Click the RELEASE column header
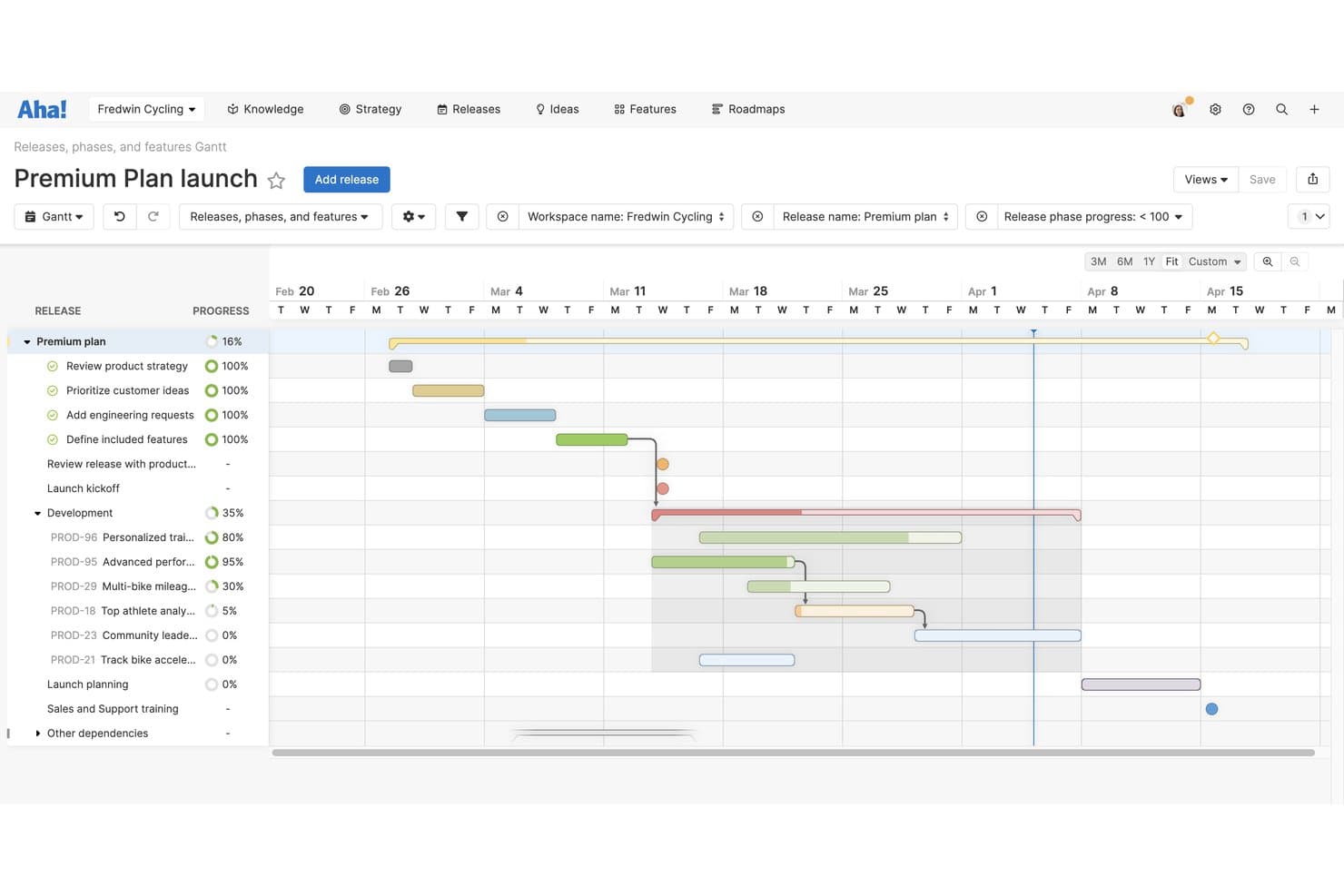 (x=58, y=310)
